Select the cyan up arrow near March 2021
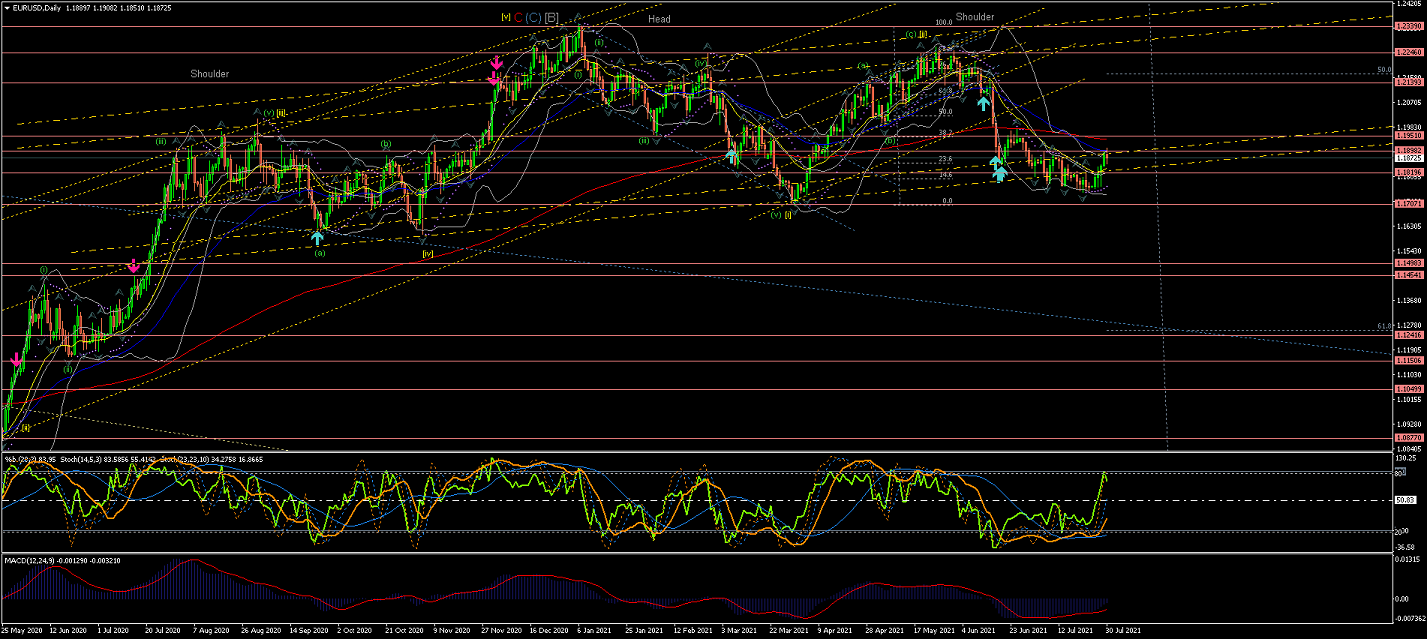This screenshot has width=1427, height=639. (x=732, y=155)
